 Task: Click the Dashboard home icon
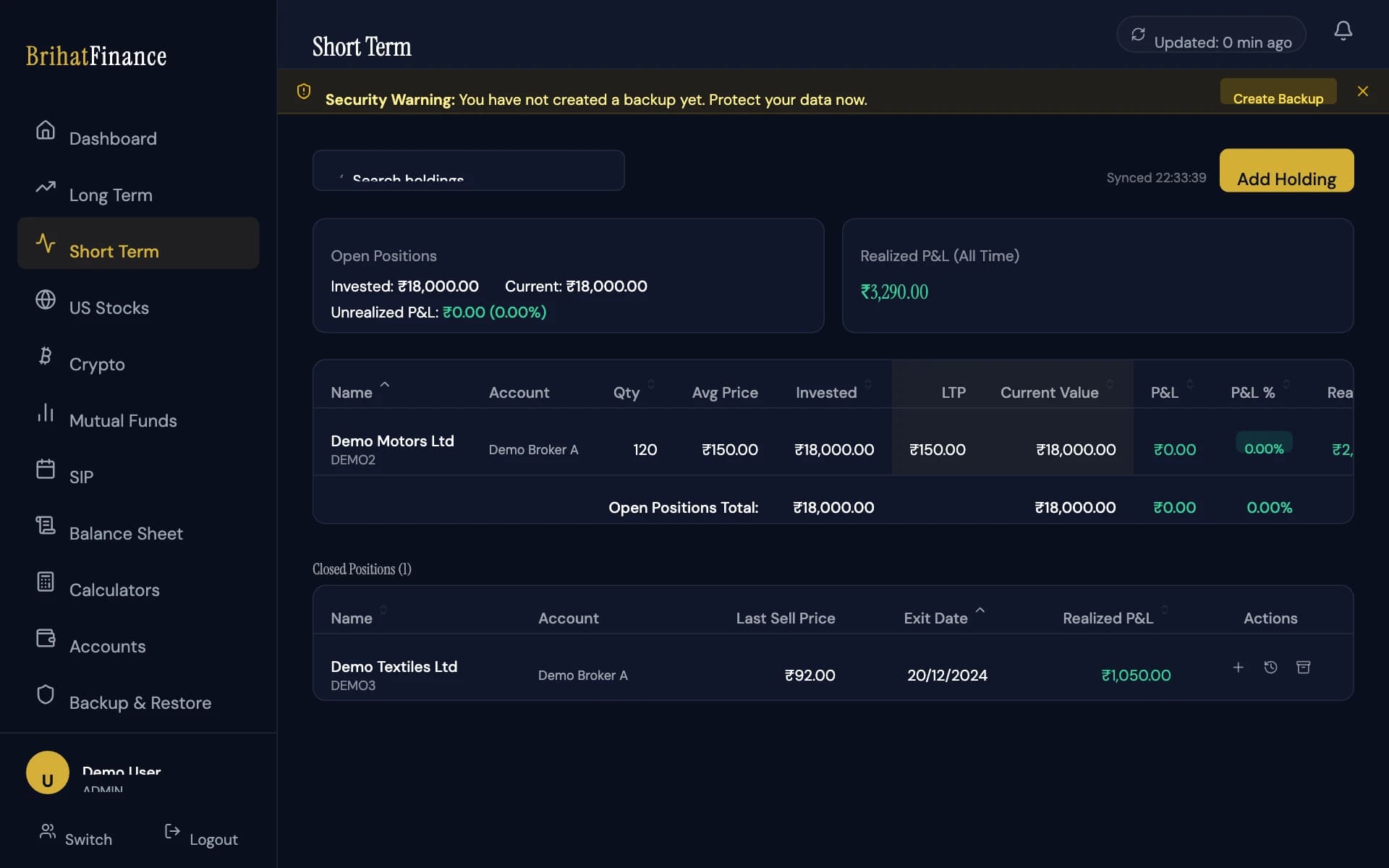tap(46, 130)
